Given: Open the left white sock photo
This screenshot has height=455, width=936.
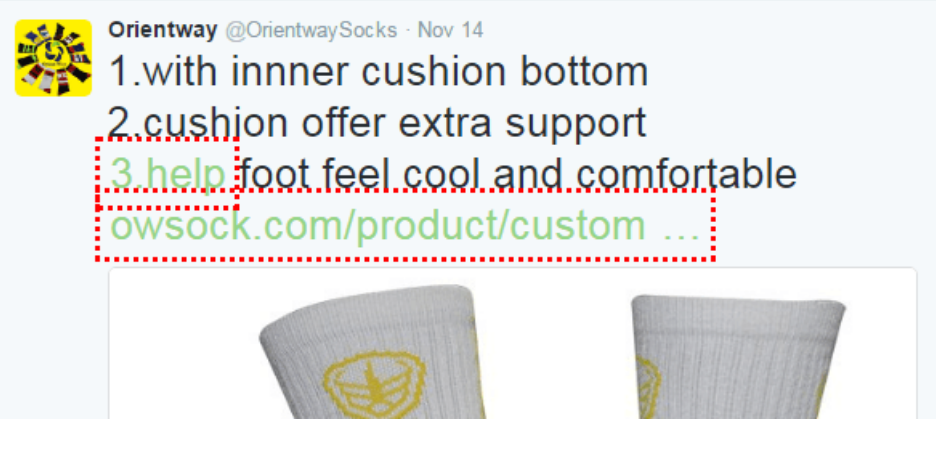Looking at the screenshot, I should click(370, 352).
